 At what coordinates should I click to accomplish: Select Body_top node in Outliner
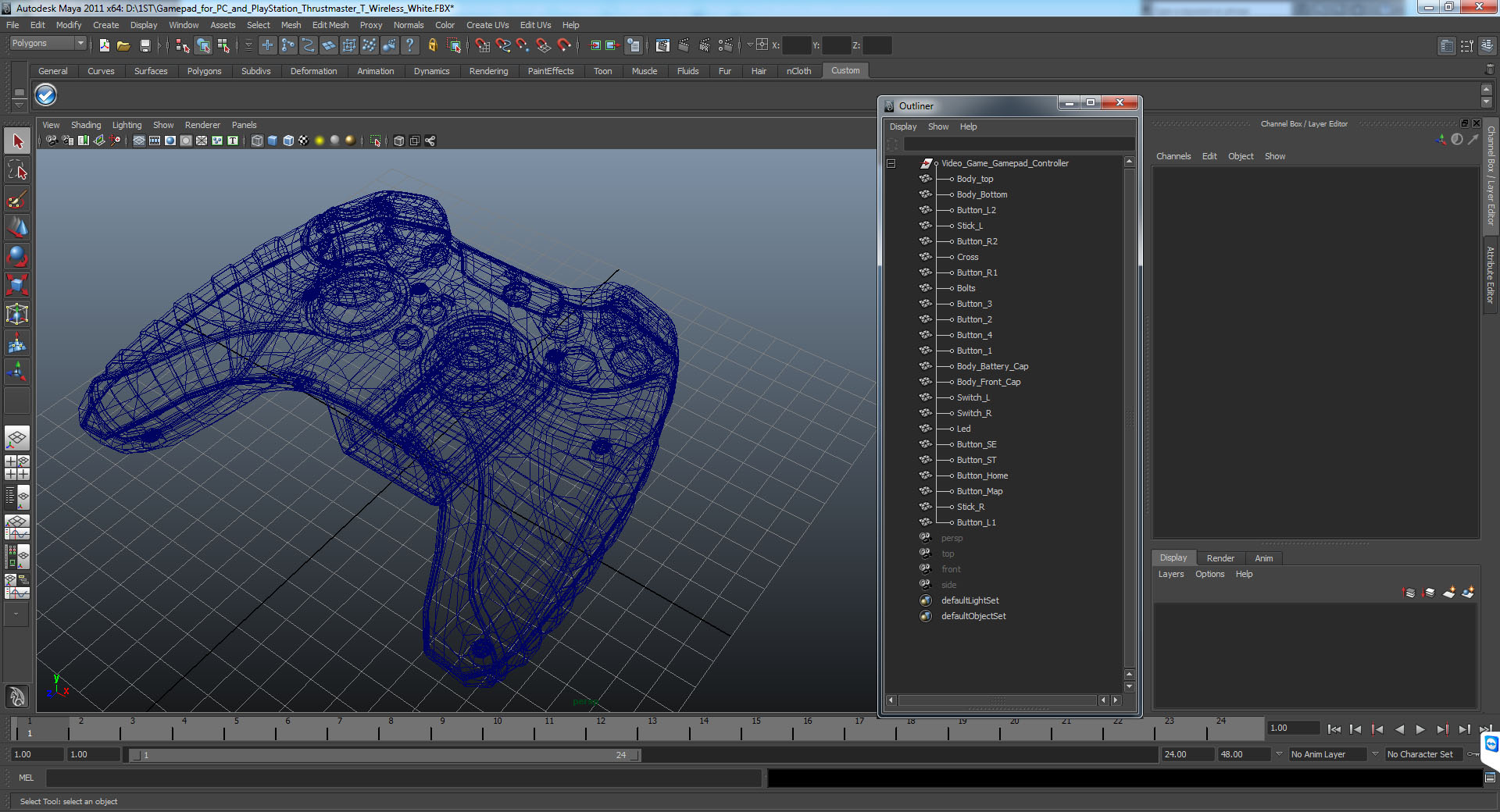tap(974, 179)
